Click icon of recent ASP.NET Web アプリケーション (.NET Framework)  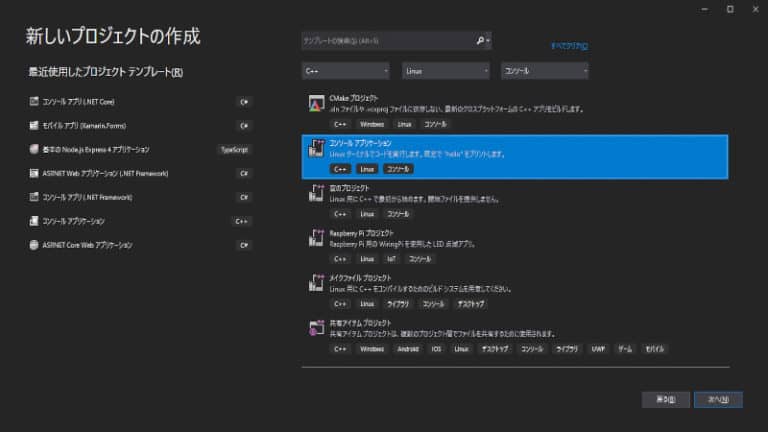(34, 173)
